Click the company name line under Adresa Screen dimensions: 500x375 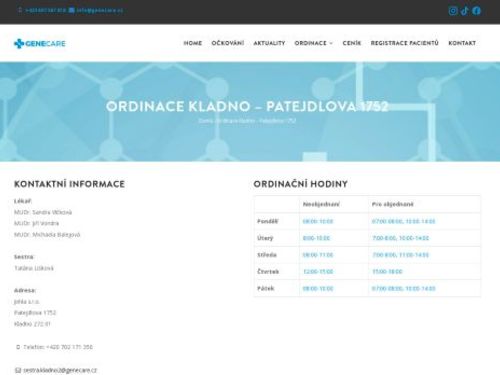(27, 302)
